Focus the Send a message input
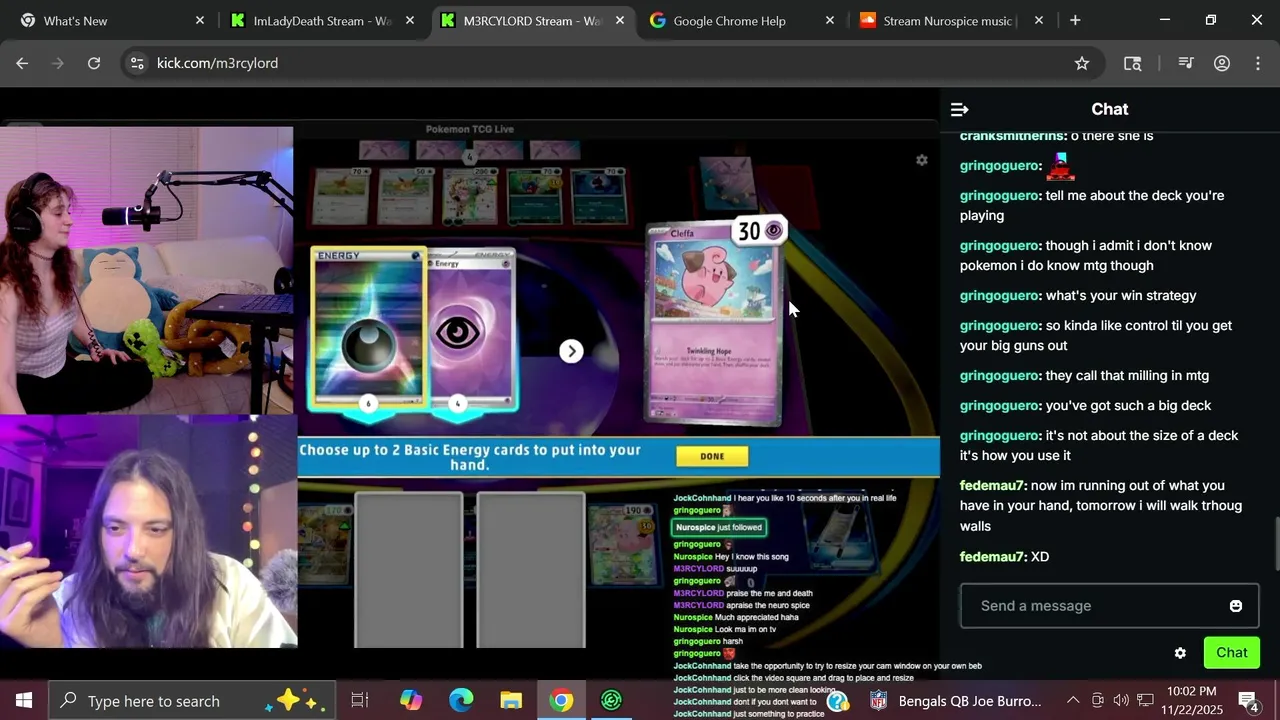This screenshot has width=1280, height=720. 1110,606
